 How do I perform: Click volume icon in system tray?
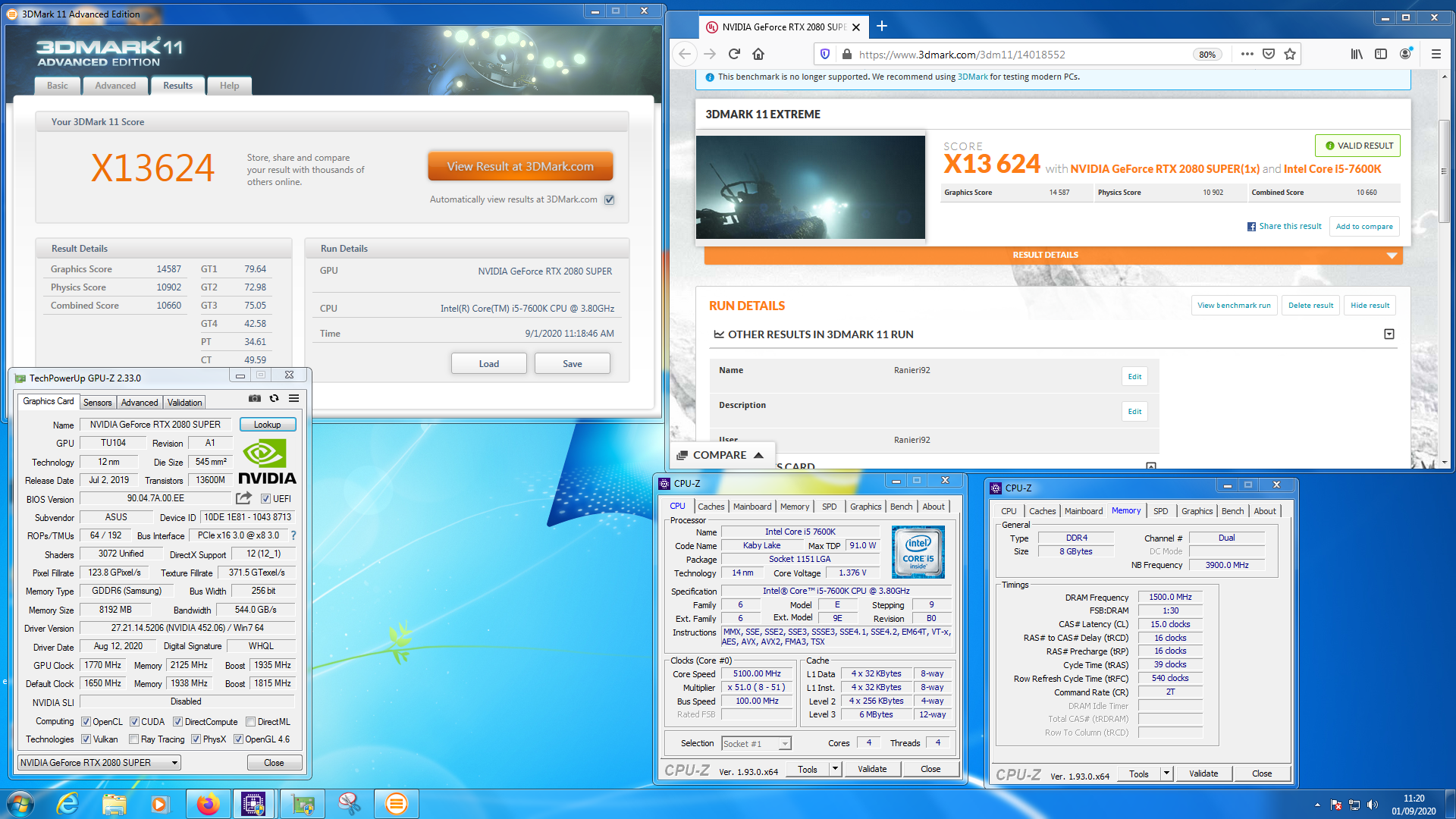(x=1372, y=805)
